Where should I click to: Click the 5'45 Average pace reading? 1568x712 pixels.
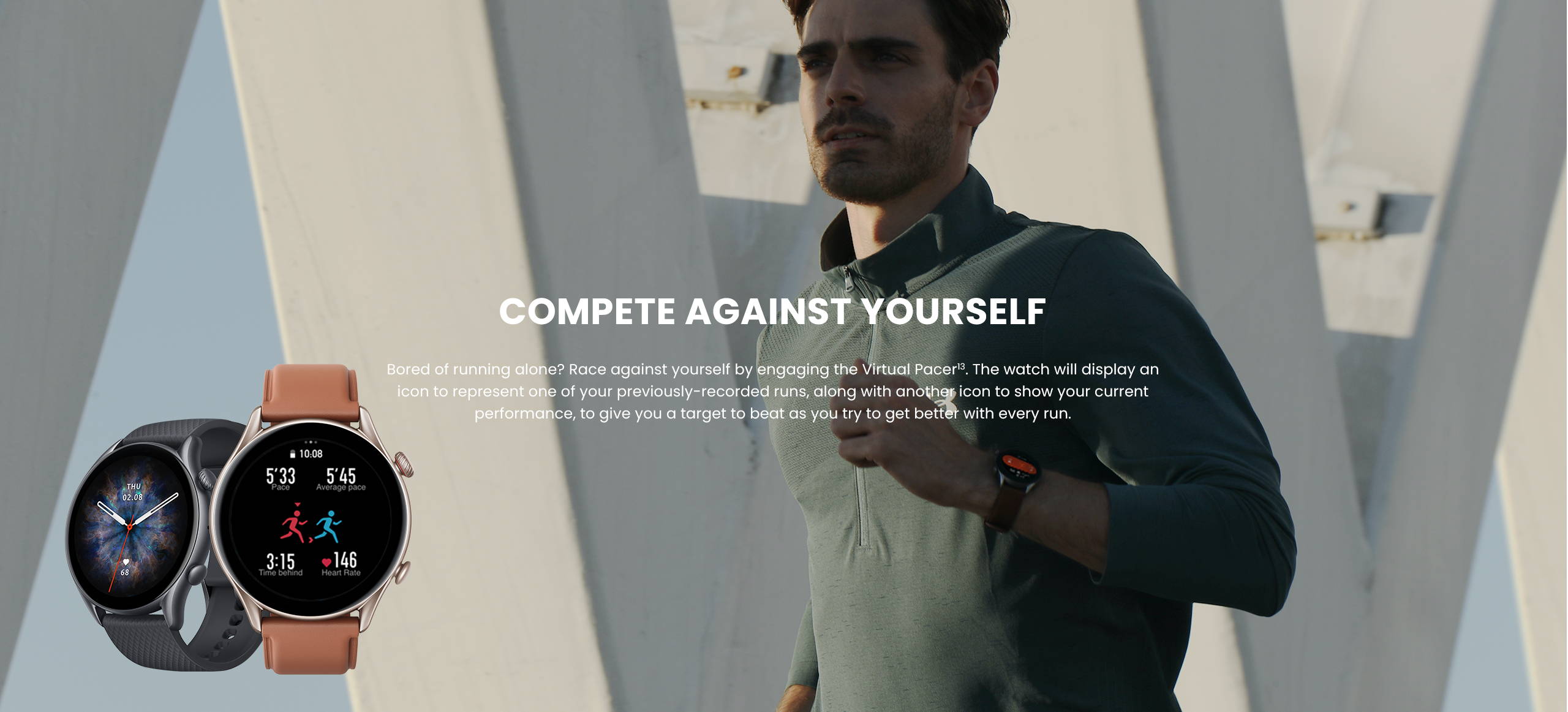point(341,479)
